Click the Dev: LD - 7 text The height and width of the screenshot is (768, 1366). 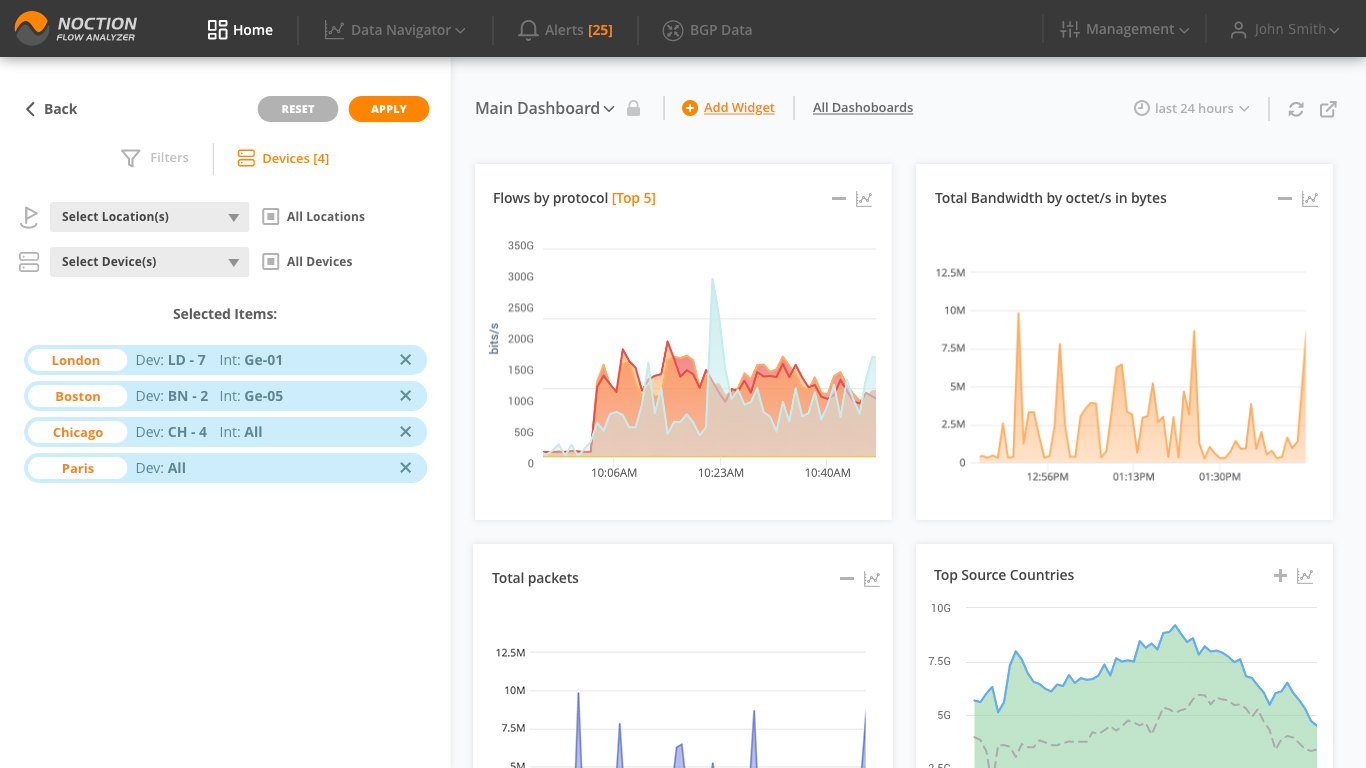171,360
